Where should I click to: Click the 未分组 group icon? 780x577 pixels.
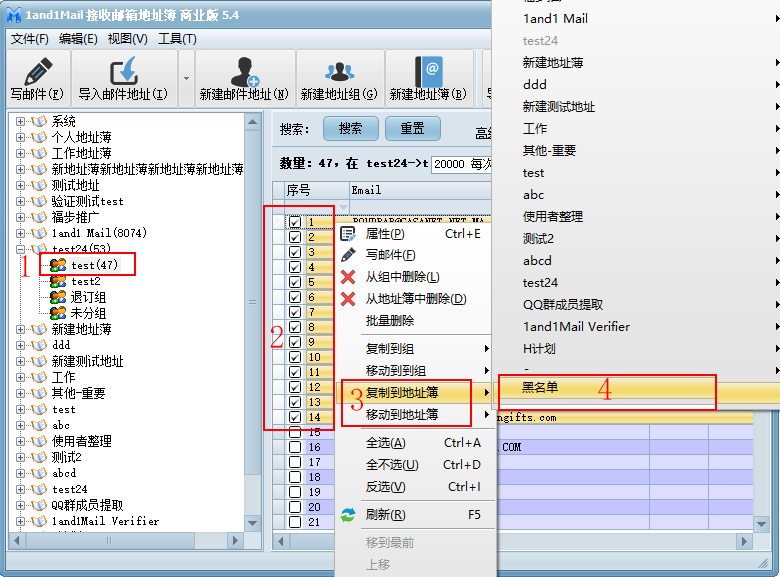pos(58,313)
